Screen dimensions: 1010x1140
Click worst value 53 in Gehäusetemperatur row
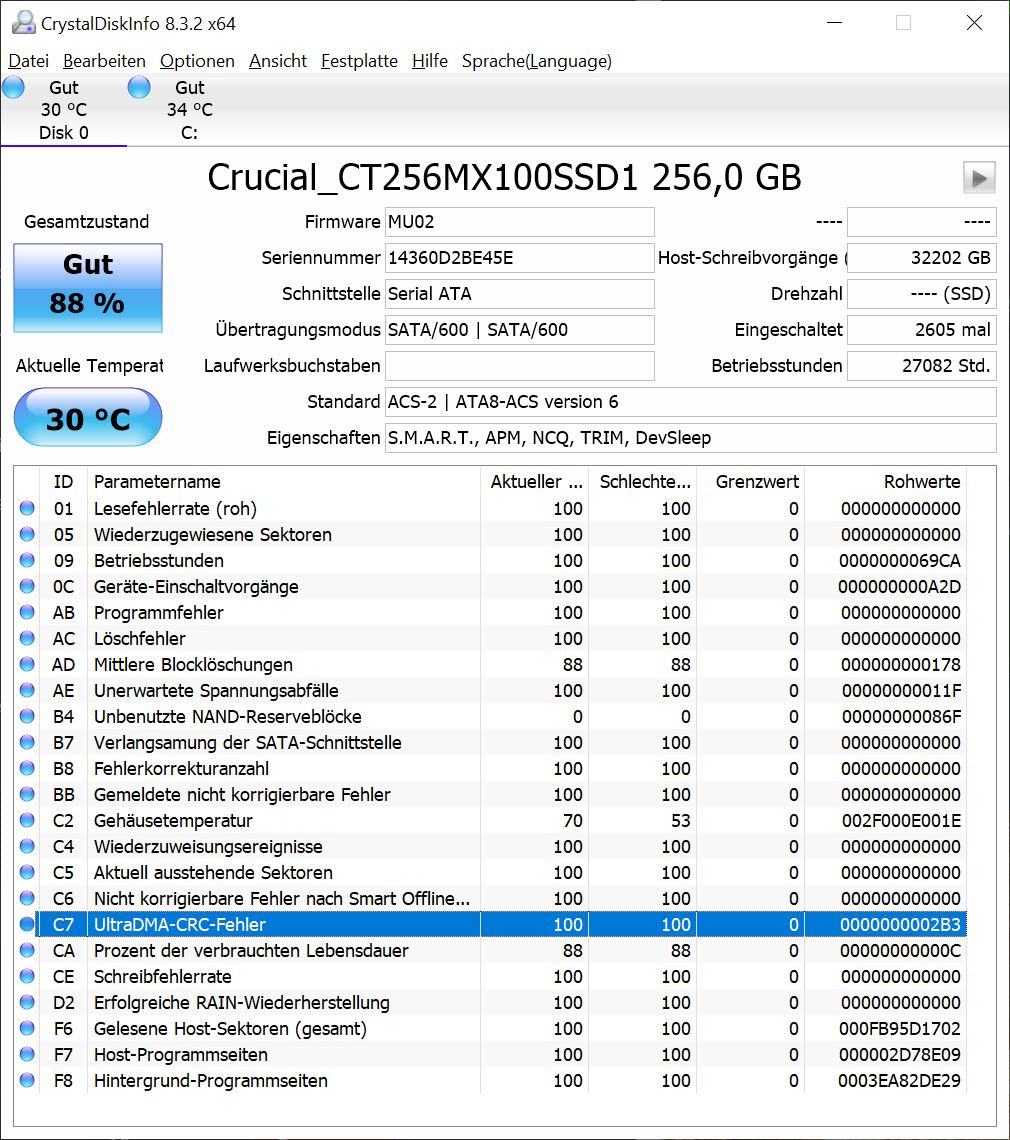coord(681,821)
